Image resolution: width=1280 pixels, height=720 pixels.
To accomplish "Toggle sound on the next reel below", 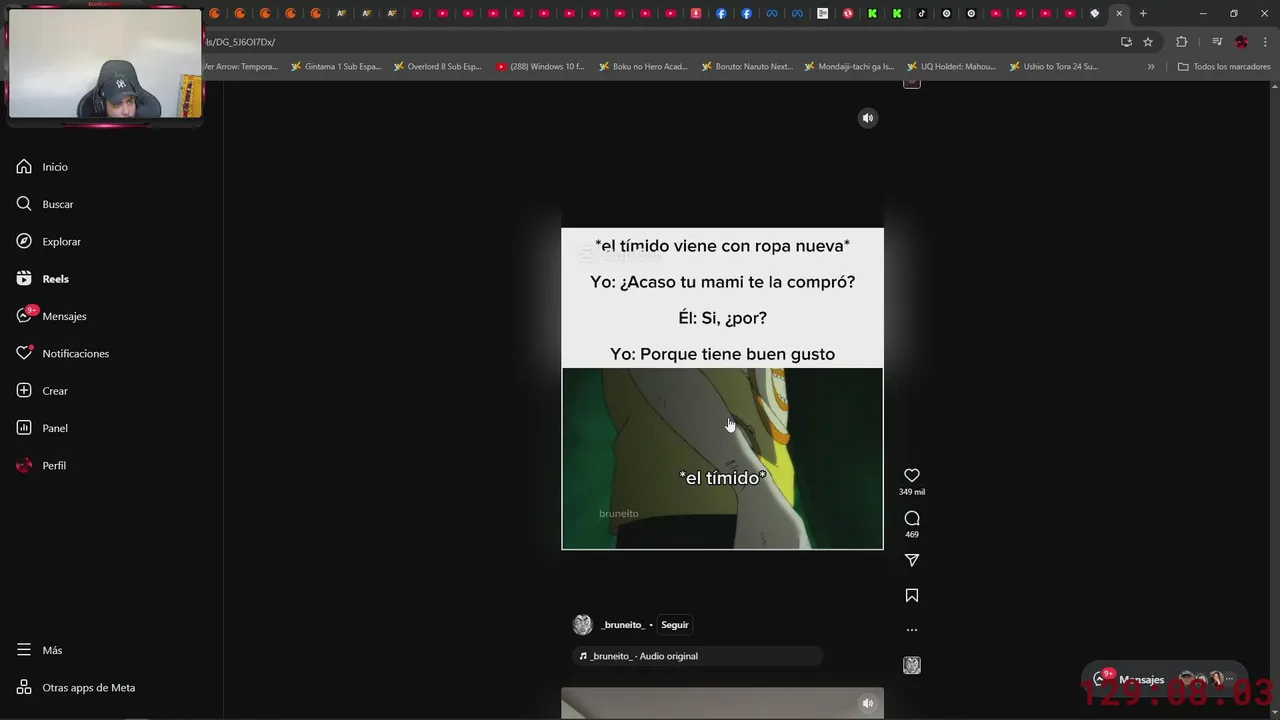I will [868, 703].
